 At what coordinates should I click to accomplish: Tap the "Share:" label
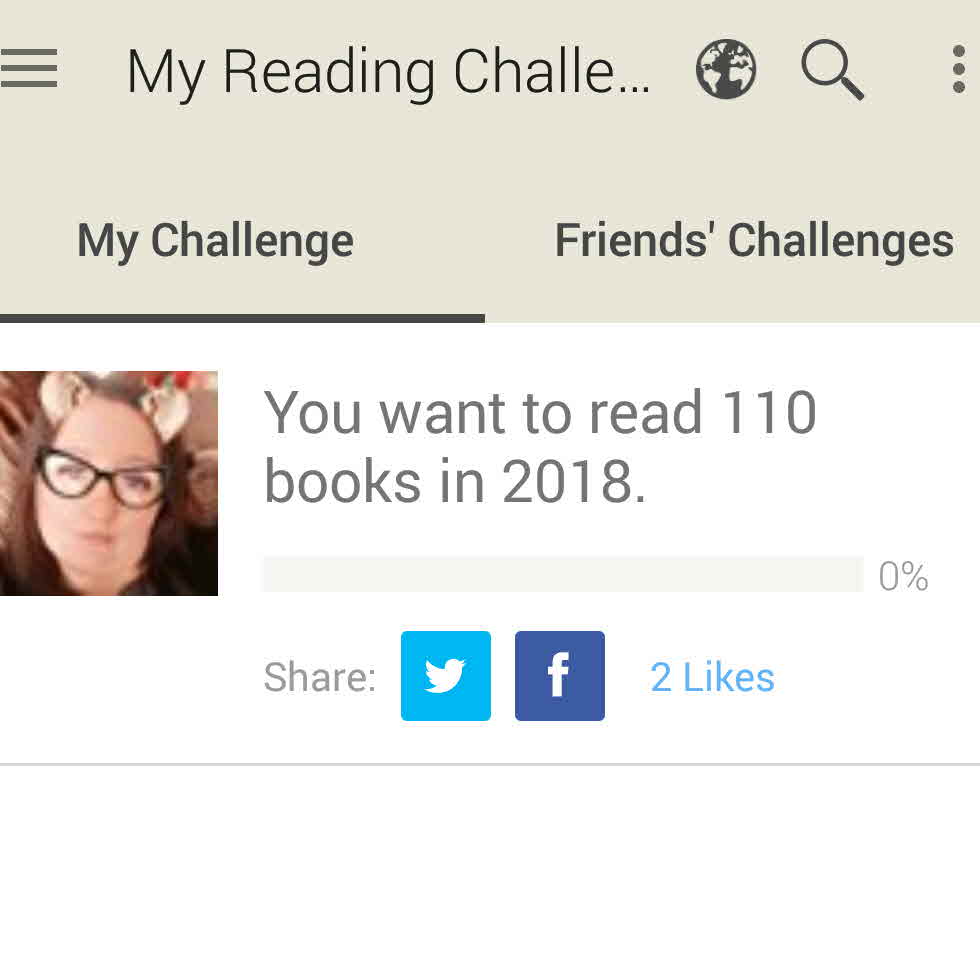(319, 678)
